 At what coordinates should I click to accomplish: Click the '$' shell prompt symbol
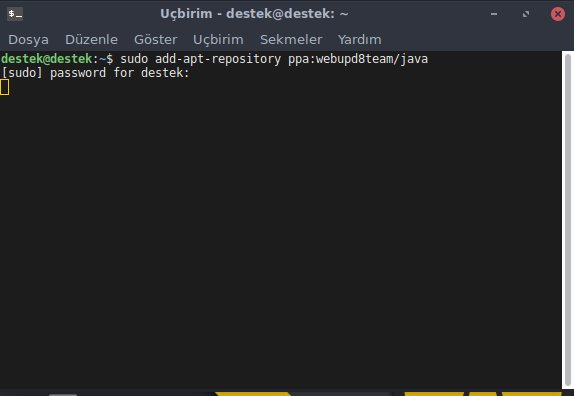109,59
